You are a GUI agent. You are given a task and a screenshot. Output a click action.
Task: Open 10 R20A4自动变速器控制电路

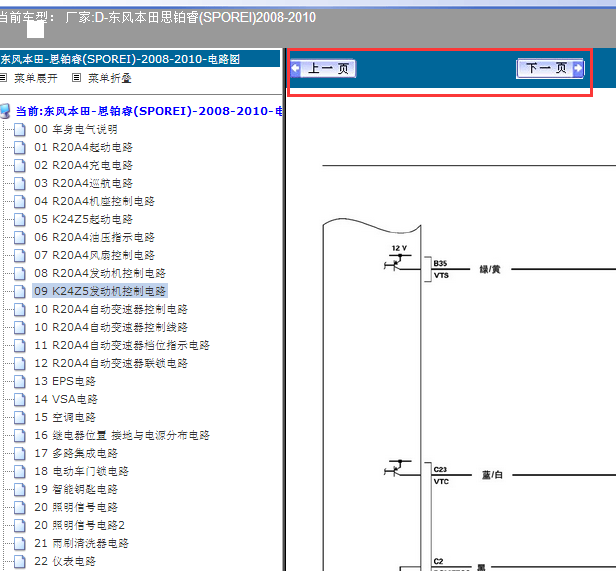(111, 310)
